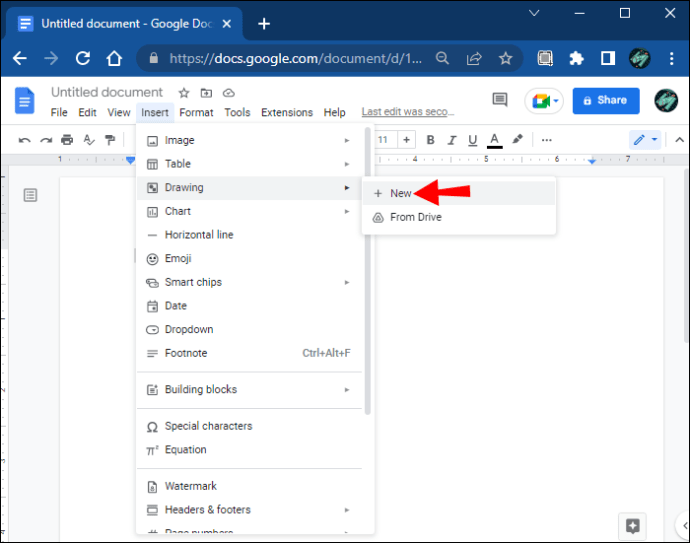
Task: Toggle Bold formatting
Action: [429, 140]
